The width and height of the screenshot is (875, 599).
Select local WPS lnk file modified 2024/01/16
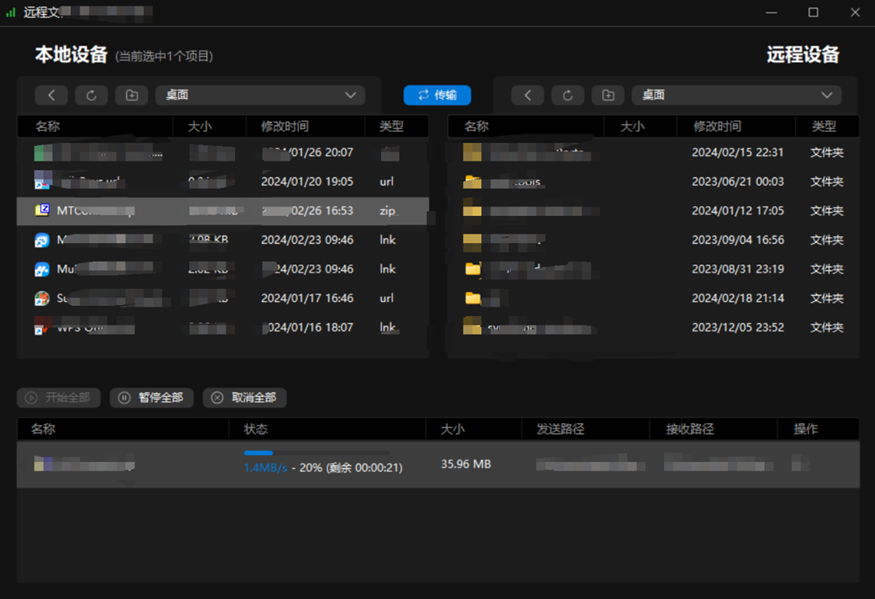click(223, 327)
